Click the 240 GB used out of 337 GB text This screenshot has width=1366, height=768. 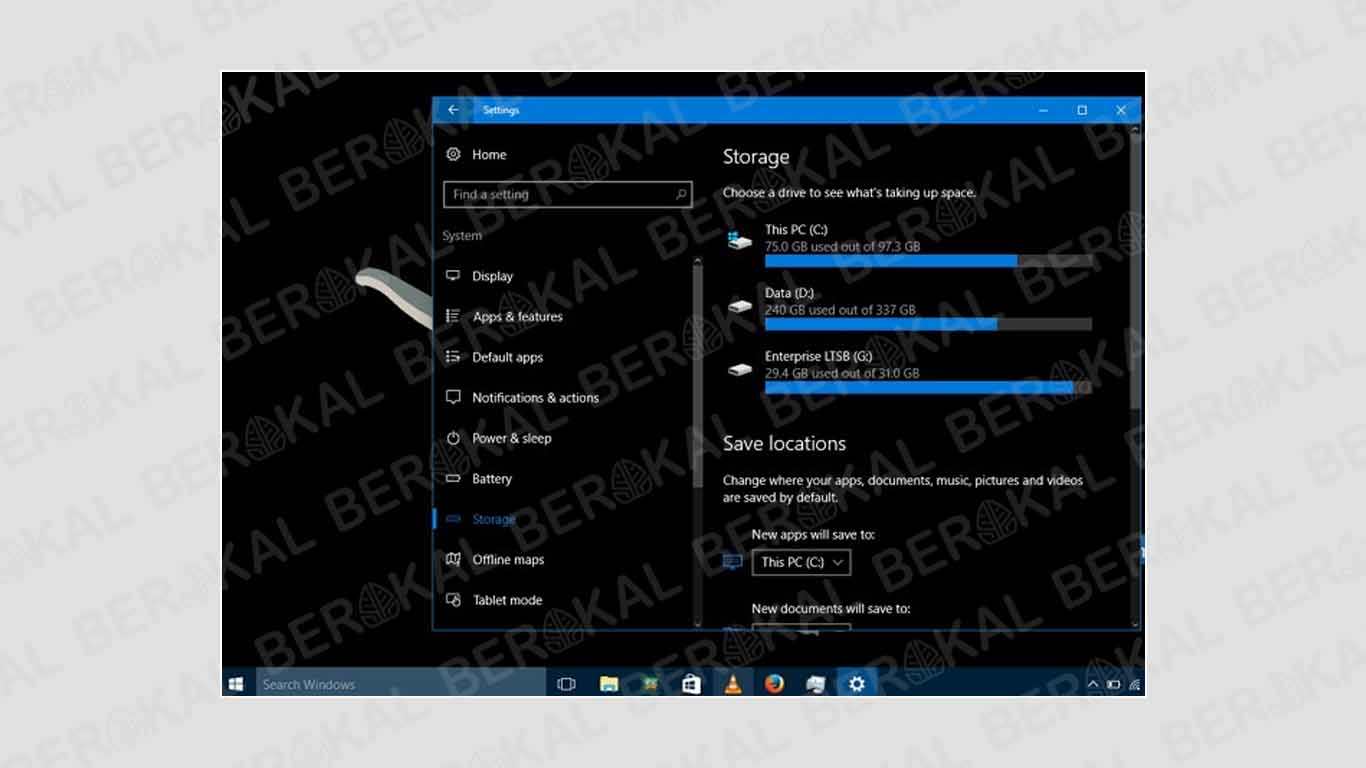tap(840, 310)
